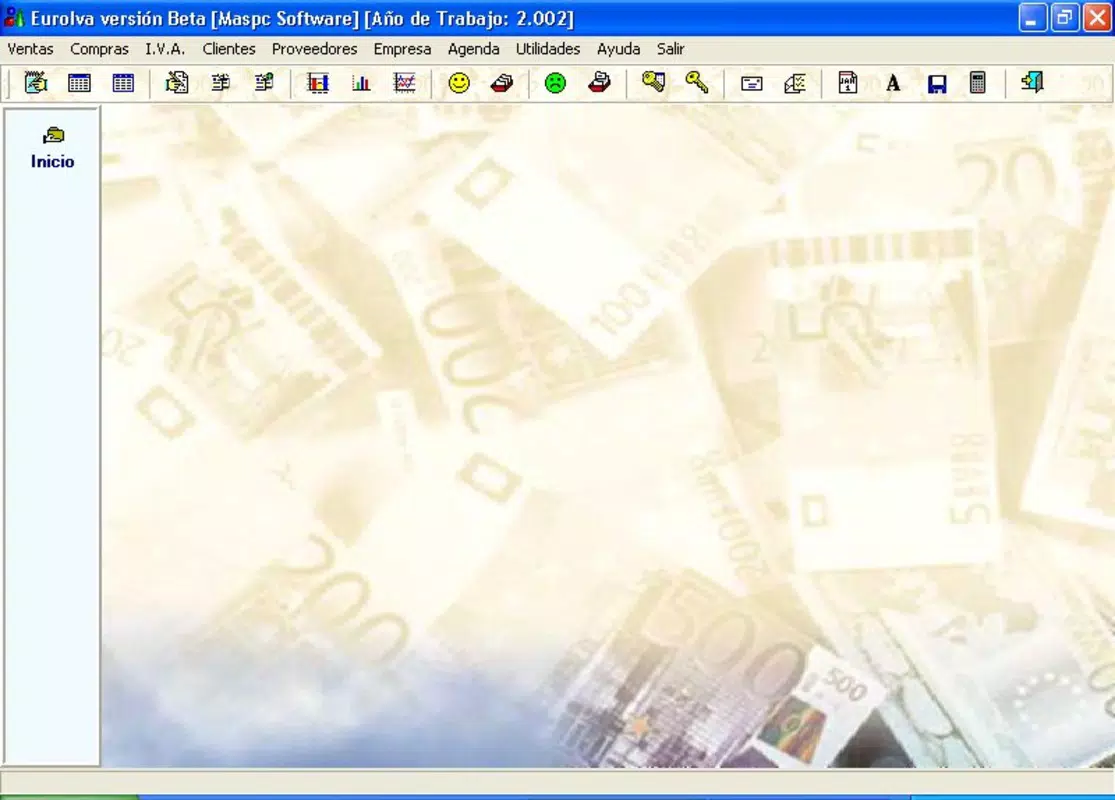Open the Agenda menu

(473, 49)
